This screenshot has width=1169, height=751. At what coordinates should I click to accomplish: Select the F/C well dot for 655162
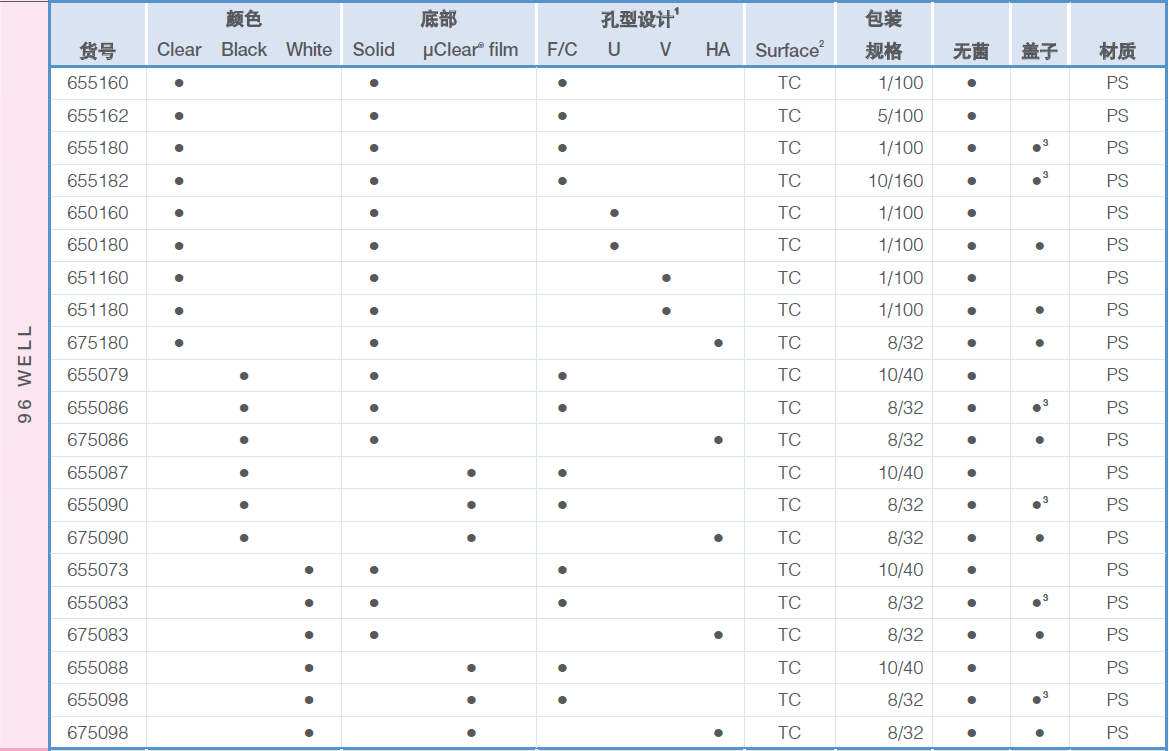(x=562, y=115)
